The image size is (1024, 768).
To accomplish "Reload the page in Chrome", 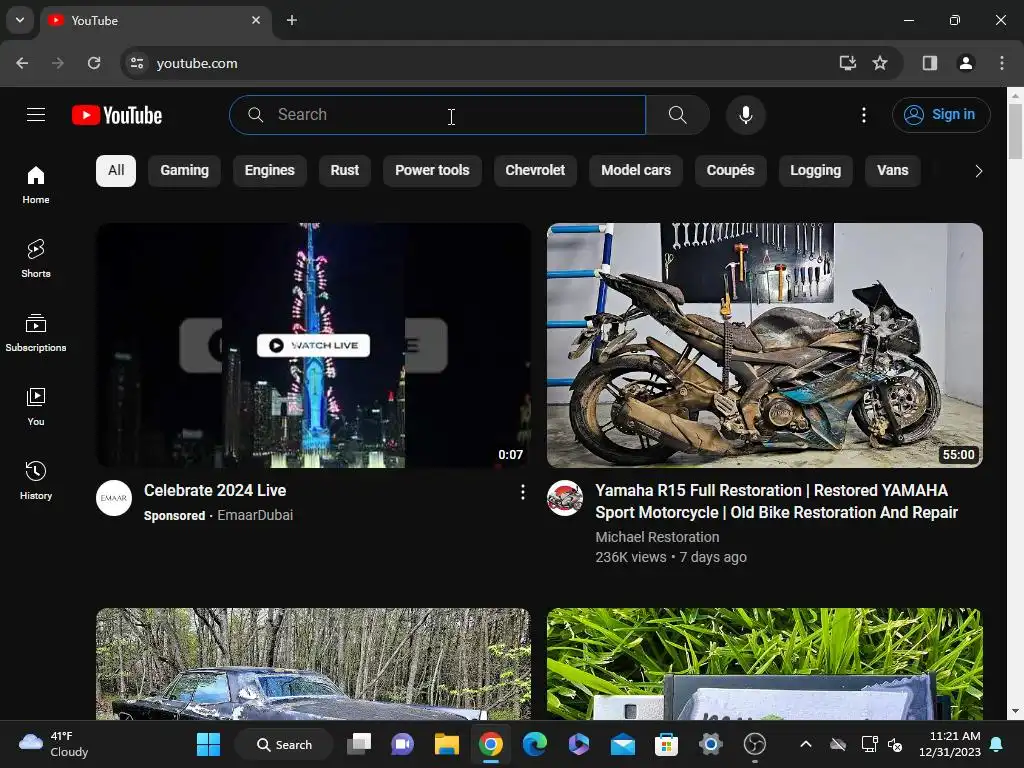I will click(x=94, y=63).
